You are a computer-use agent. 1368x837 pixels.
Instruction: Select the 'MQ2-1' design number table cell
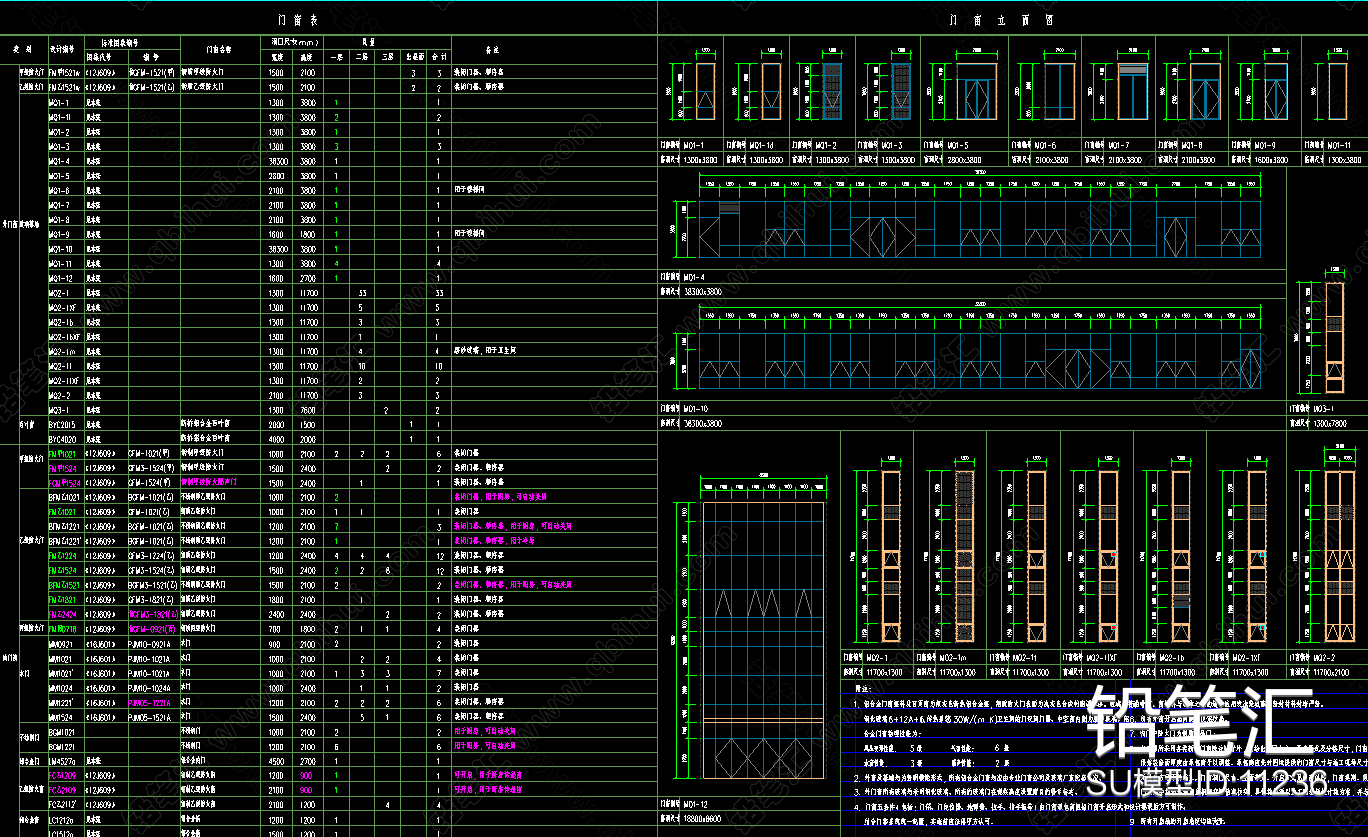[x=59, y=293]
